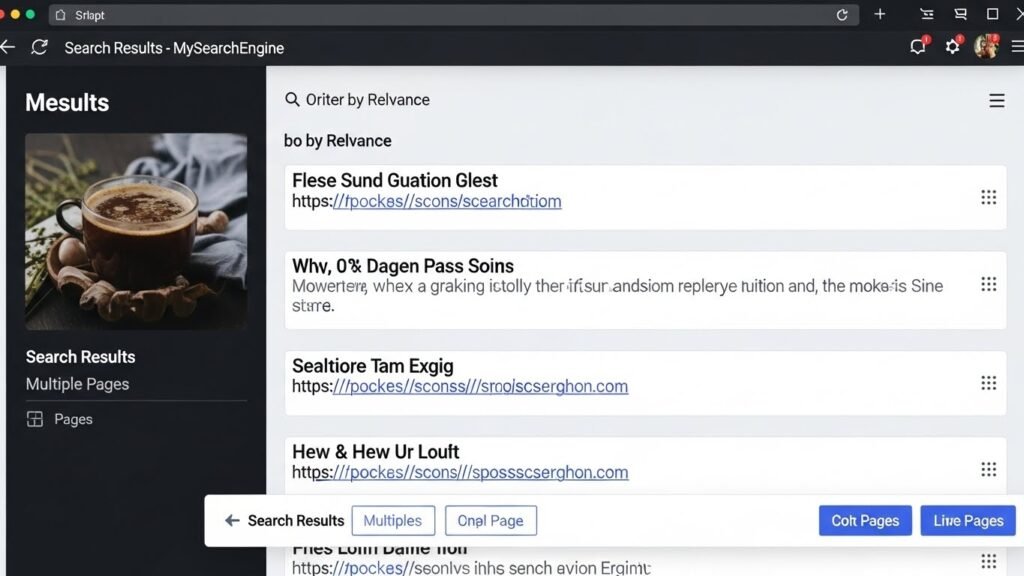The width and height of the screenshot is (1024, 576).
Task: Open grid options for Flese Sund Guation Glest result
Action: (x=988, y=198)
